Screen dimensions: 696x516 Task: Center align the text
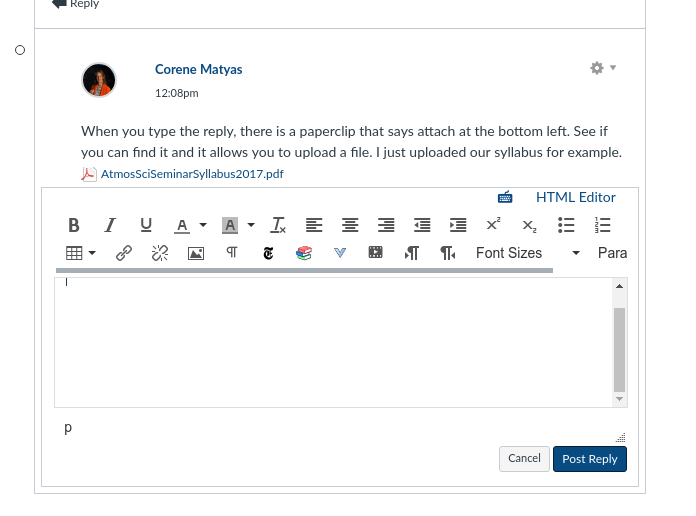[x=350, y=225]
